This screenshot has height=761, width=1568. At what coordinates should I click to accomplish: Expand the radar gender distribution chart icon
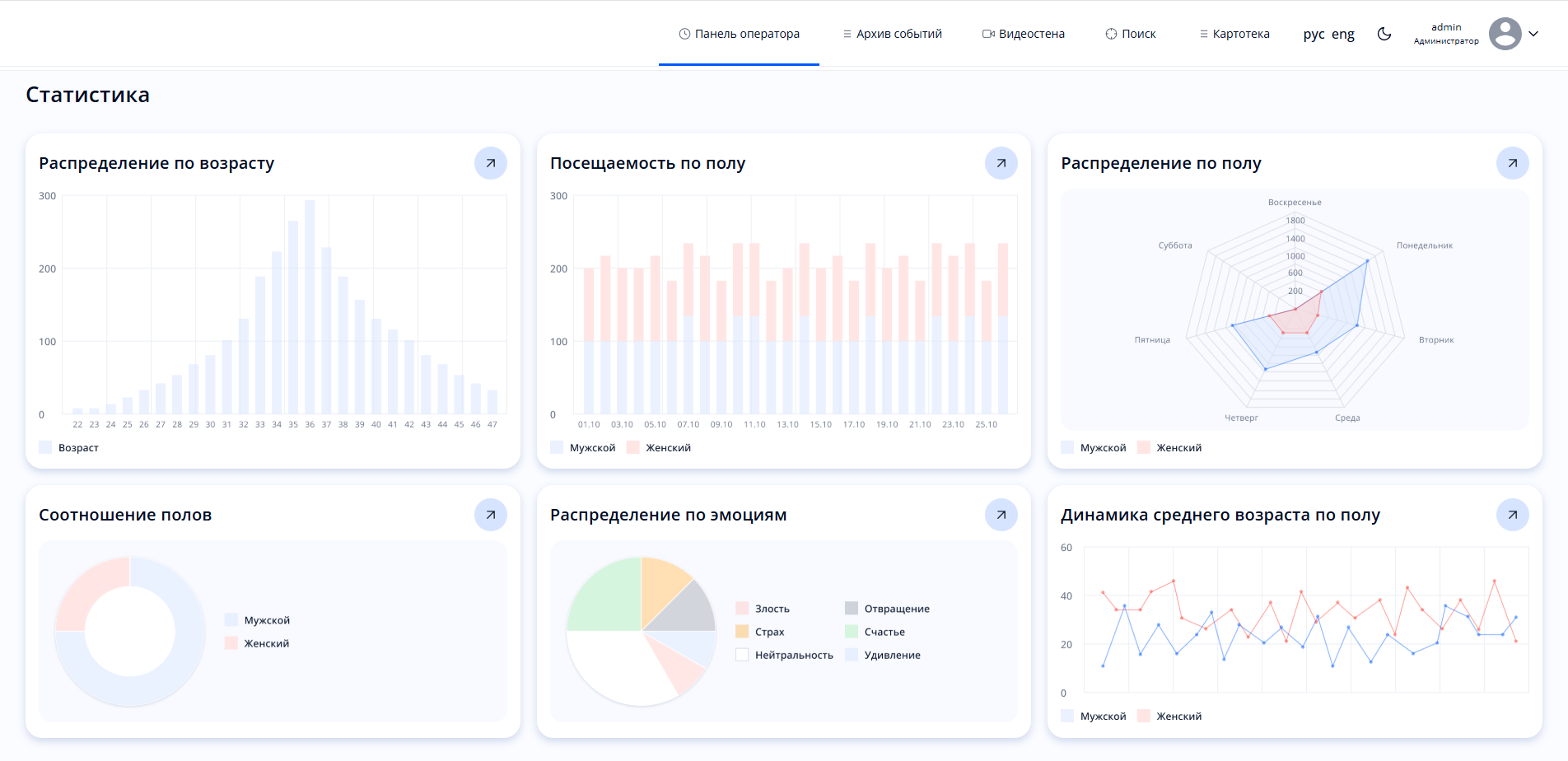point(1512,163)
